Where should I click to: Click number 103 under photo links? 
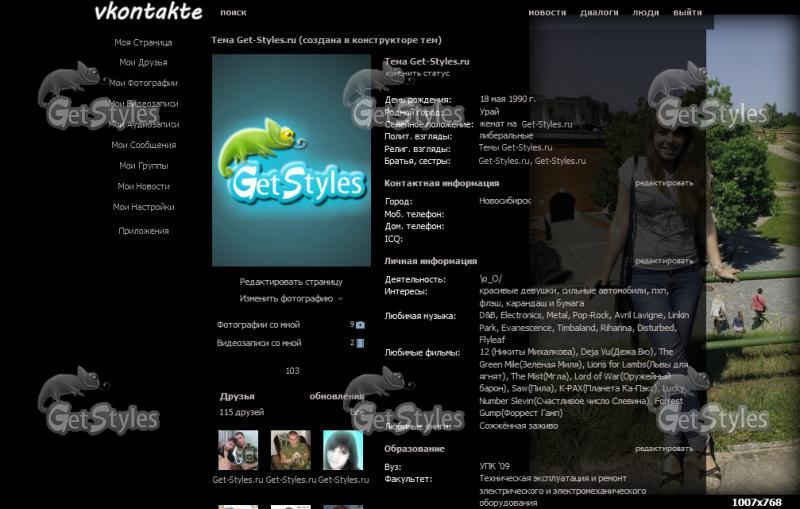pos(292,371)
